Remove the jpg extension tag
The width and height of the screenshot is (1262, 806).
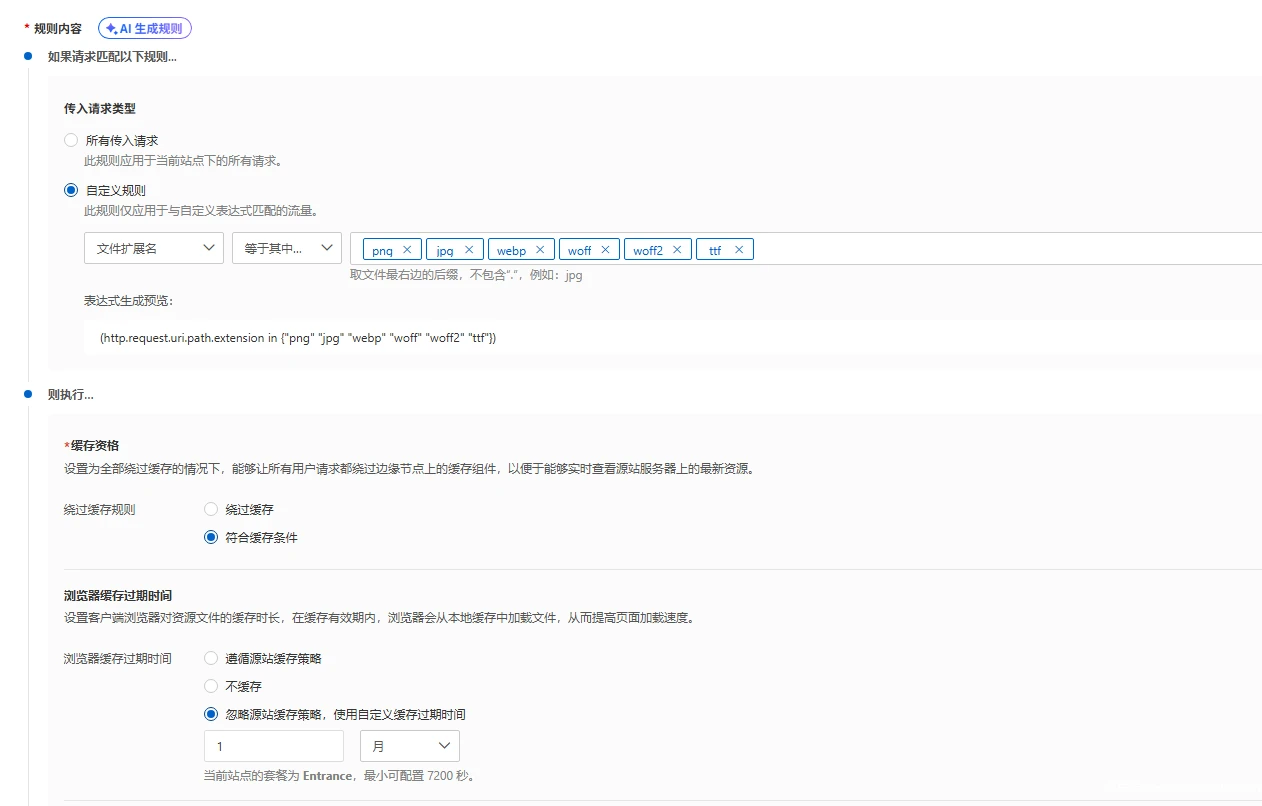468,250
